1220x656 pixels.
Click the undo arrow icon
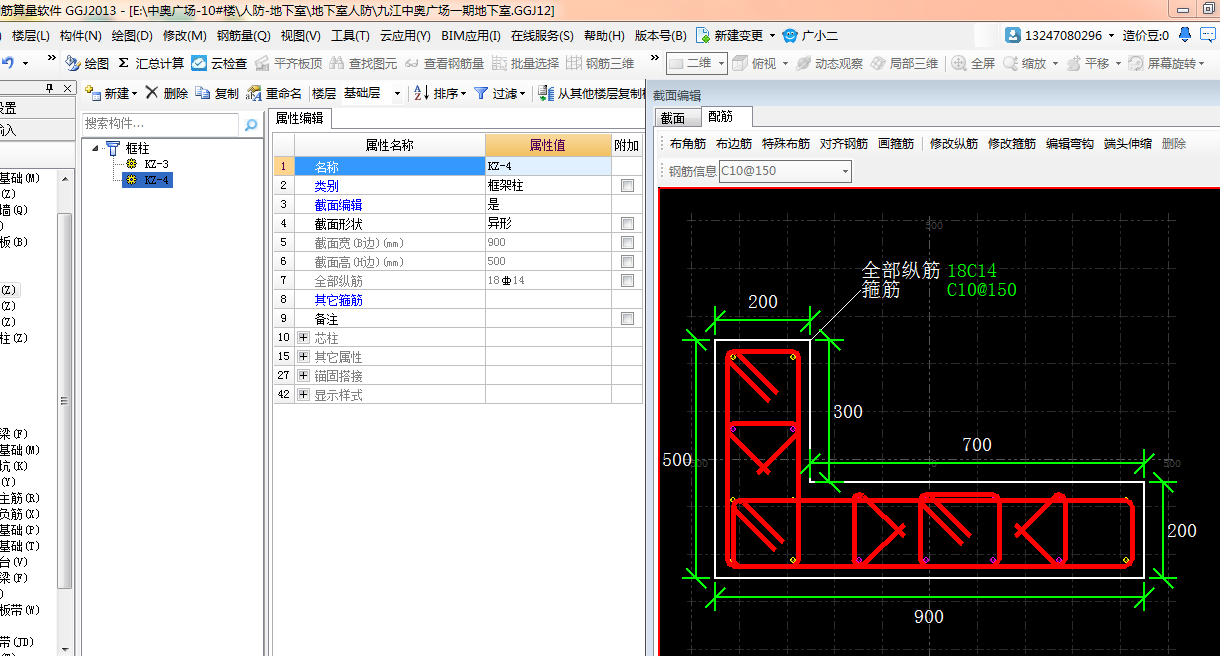coord(8,63)
